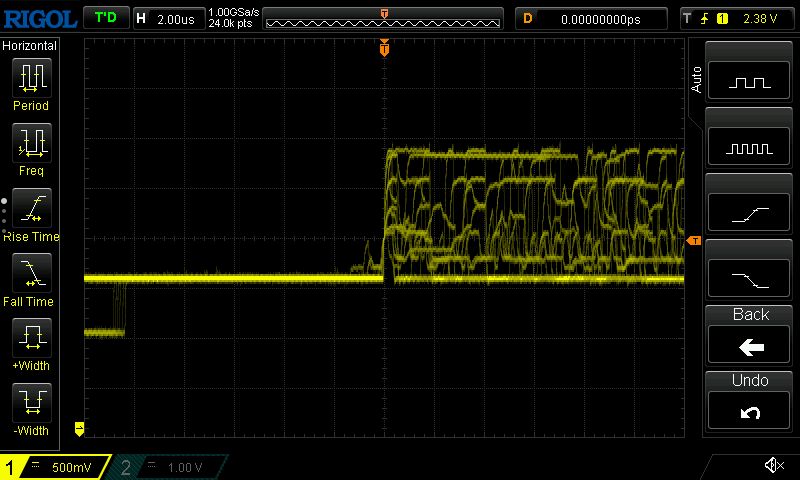The image size is (800, 480).
Task: Open the Horizontal menu header
Action: coord(31,46)
